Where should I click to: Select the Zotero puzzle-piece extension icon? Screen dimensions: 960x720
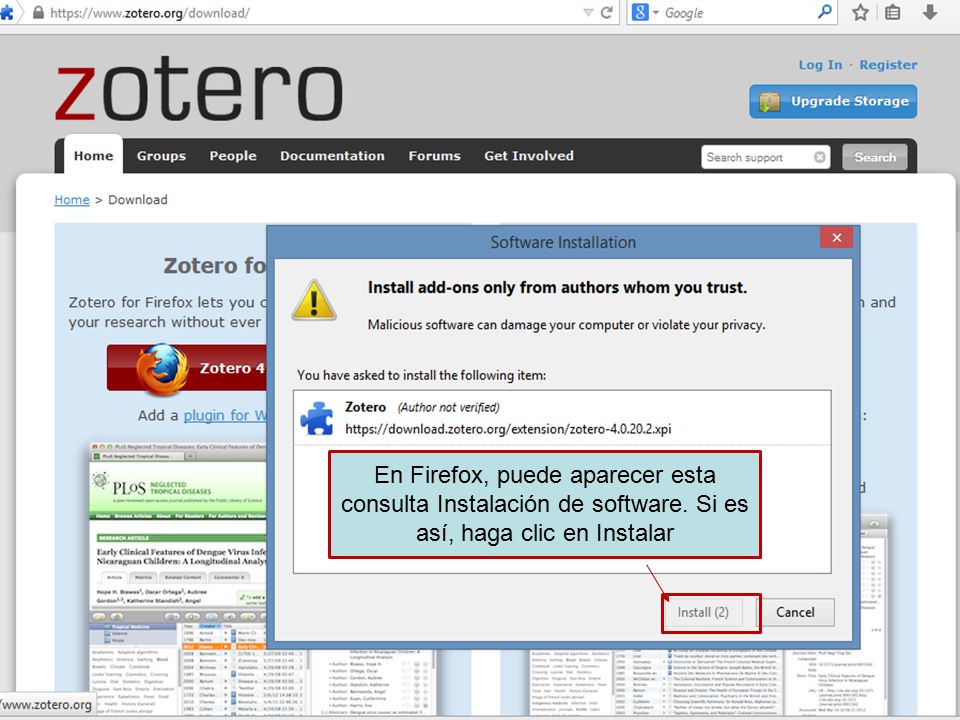click(x=317, y=418)
